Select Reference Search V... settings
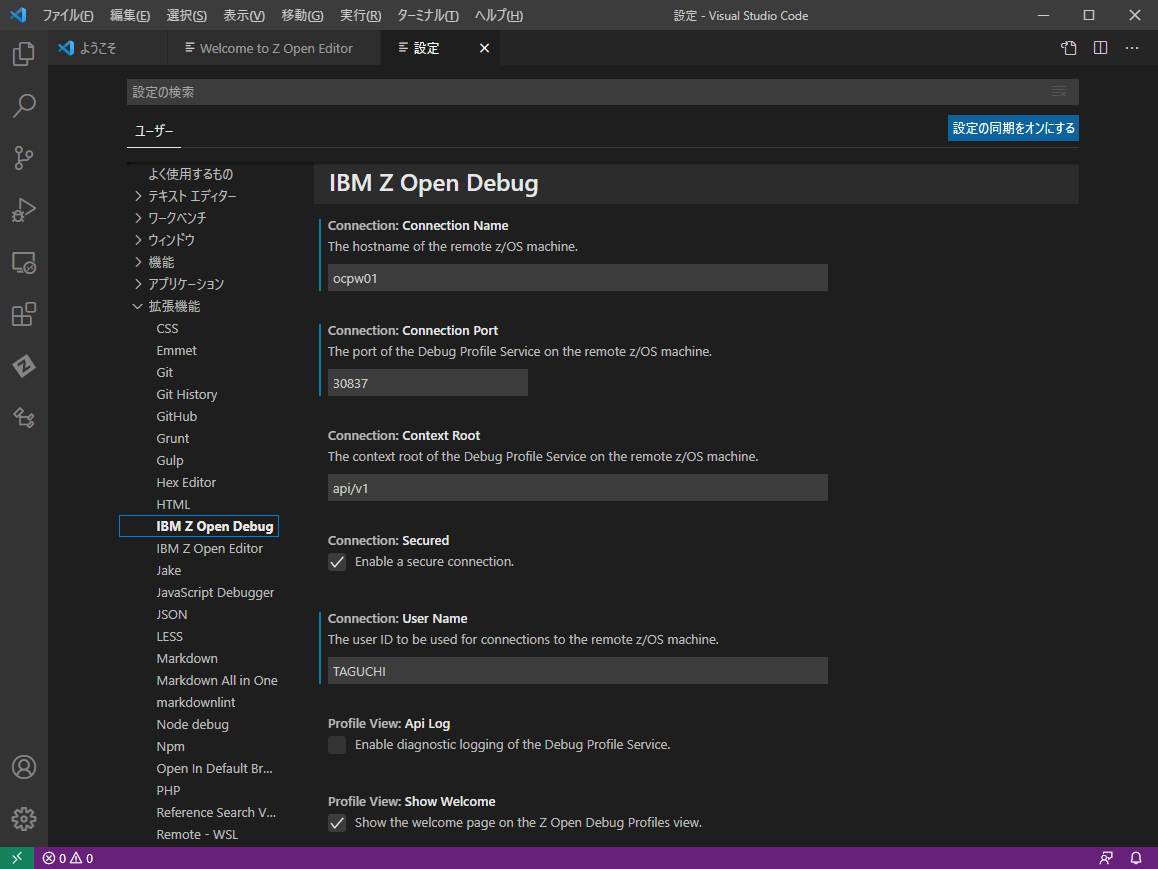This screenshot has width=1158, height=869. click(216, 813)
